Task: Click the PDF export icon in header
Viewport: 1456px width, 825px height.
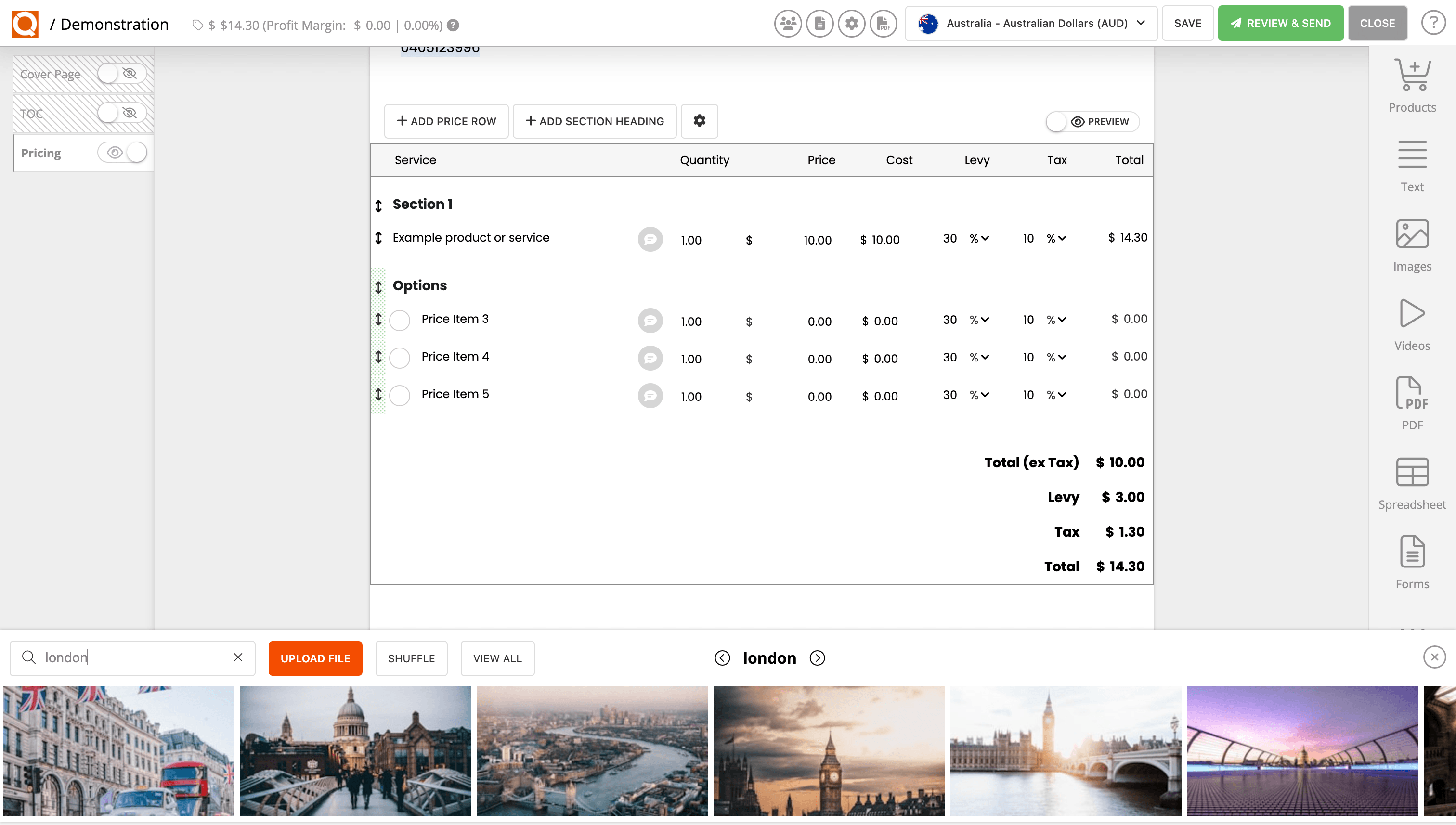Action: 883,24
